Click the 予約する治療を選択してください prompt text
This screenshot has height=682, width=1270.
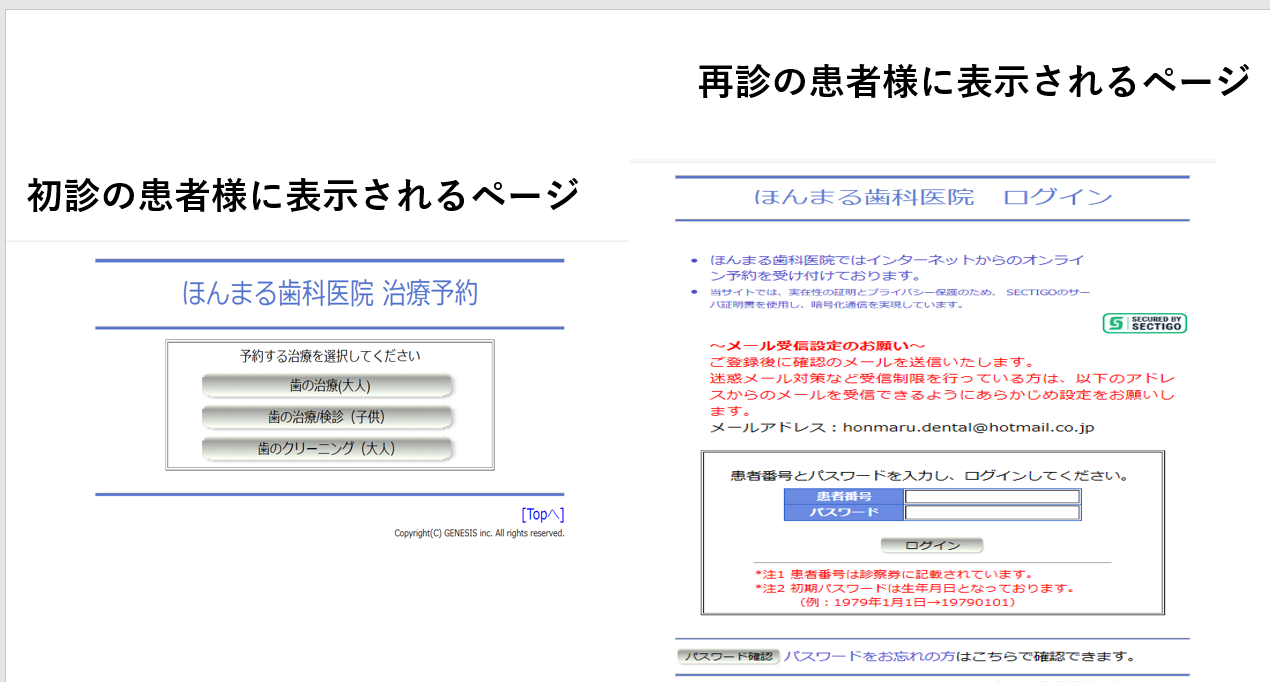coord(330,356)
